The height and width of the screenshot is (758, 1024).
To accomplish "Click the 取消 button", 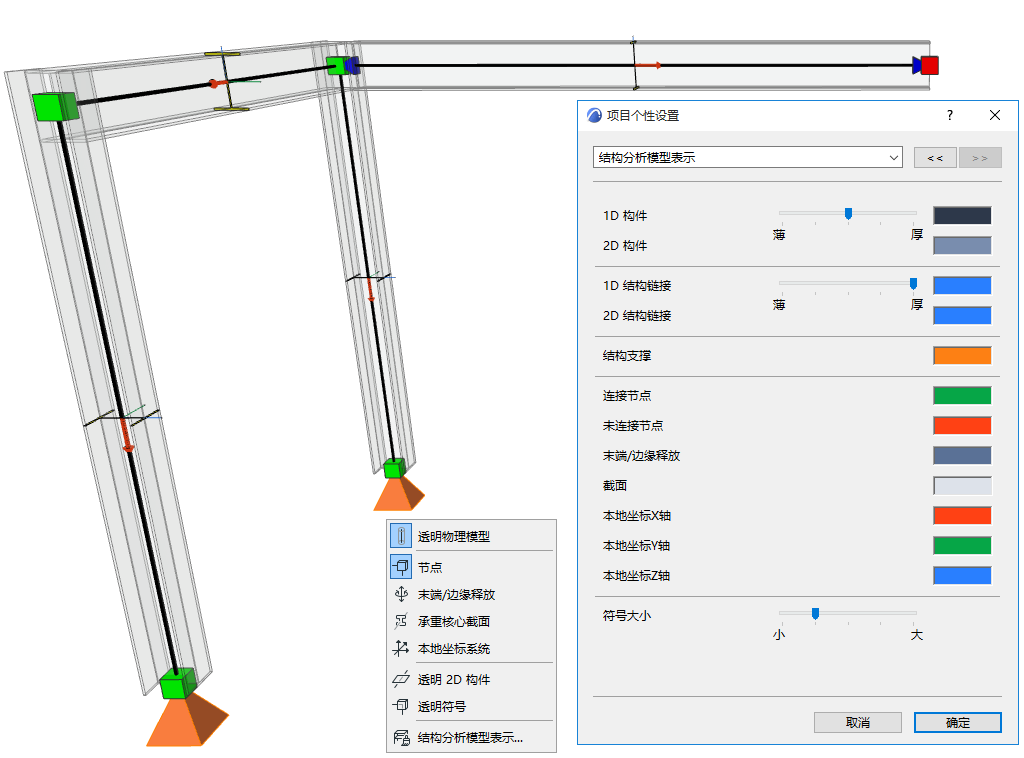I will 857,723.
